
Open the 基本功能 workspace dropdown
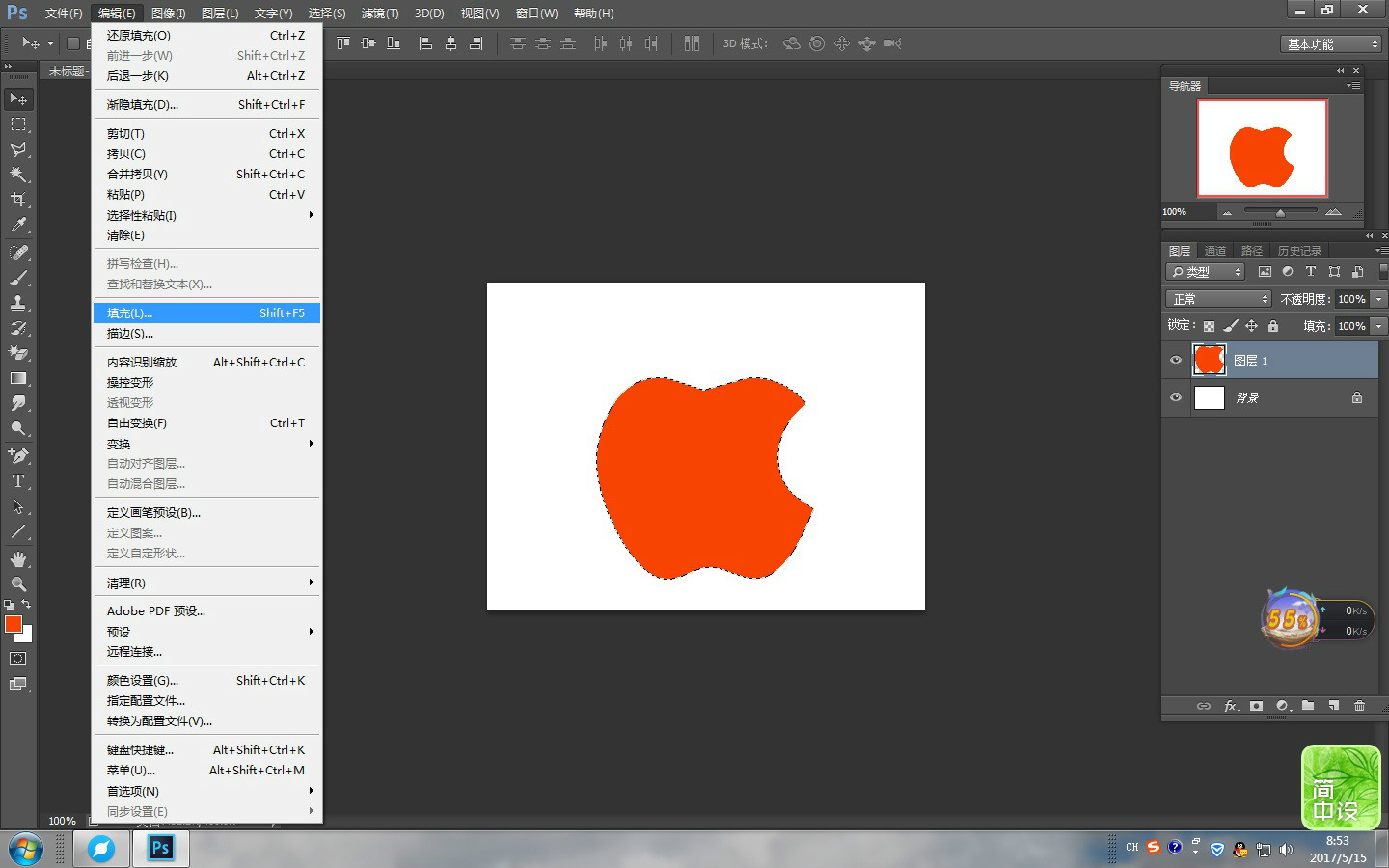click(x=1331, y=44)
